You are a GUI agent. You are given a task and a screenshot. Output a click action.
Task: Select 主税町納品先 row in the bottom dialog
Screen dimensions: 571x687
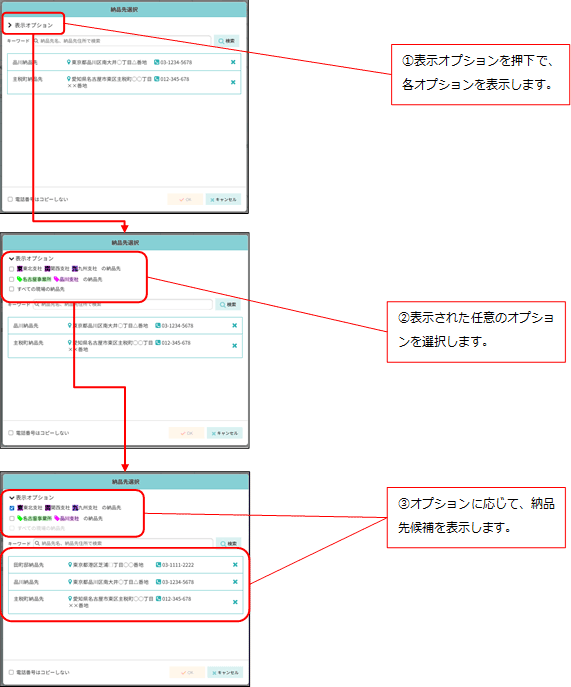click(125, 602)
